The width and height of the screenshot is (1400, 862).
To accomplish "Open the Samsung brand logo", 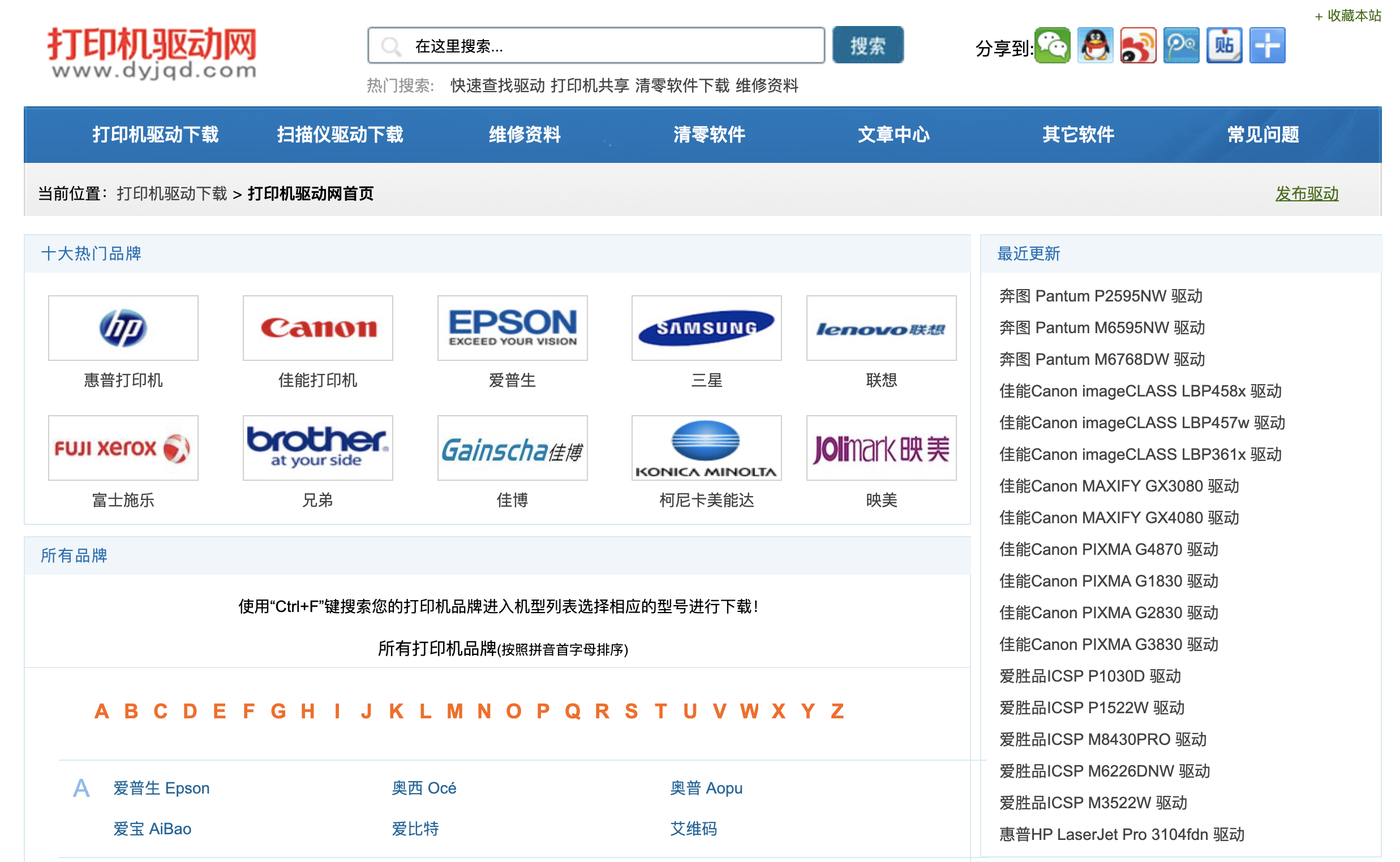I will 707,328.
